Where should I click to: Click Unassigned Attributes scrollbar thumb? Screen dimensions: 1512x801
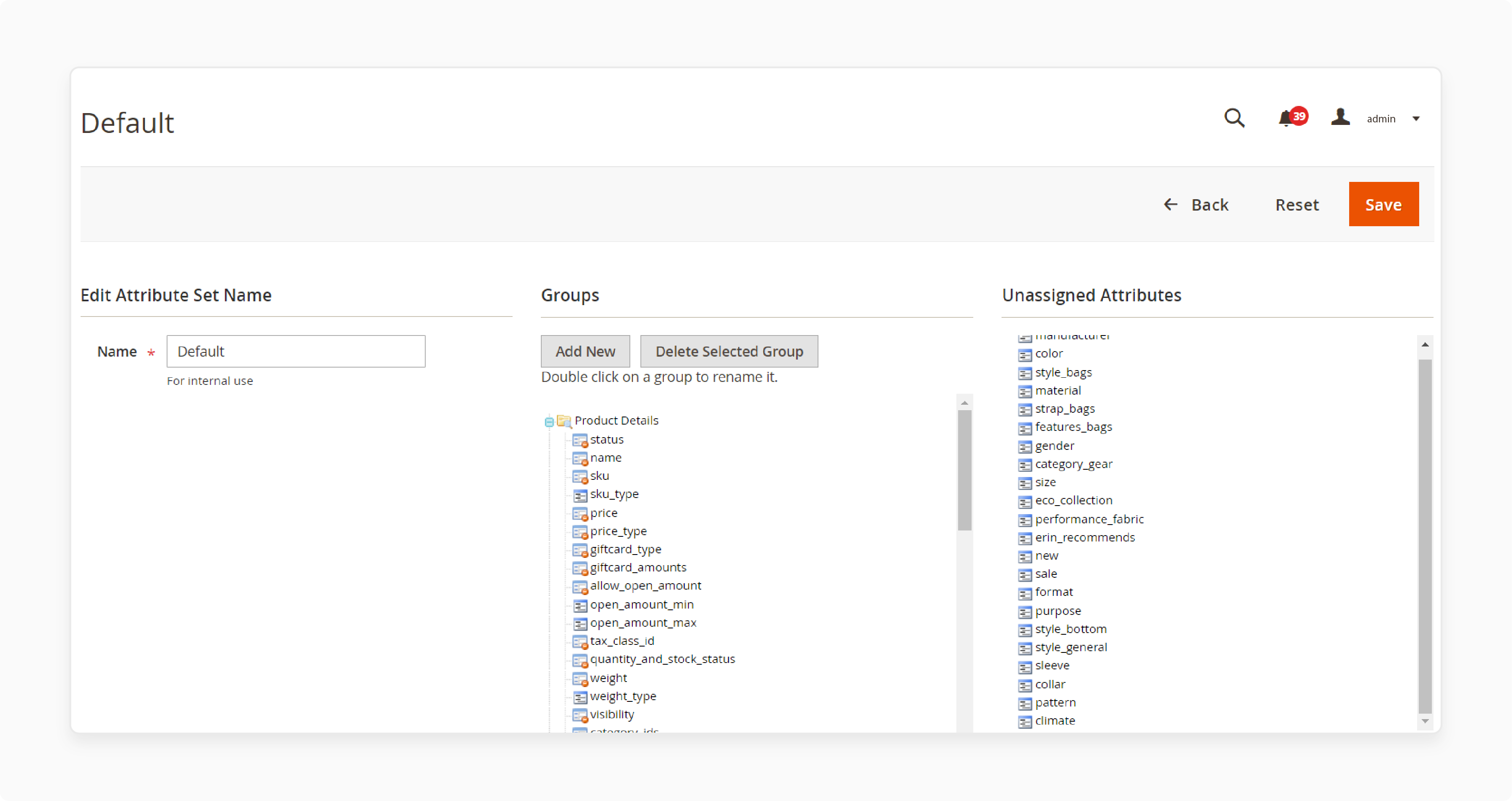pos(1425,536)
